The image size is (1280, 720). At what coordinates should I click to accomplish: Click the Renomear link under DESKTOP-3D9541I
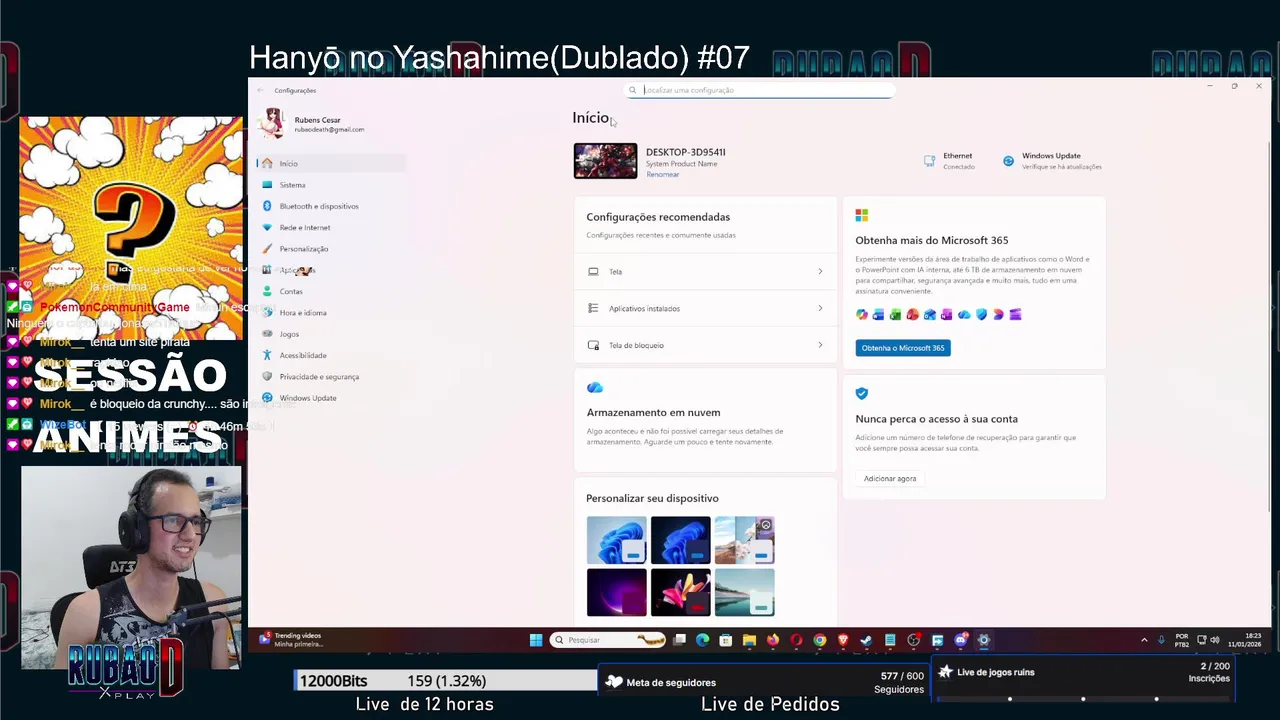point(662,175)
